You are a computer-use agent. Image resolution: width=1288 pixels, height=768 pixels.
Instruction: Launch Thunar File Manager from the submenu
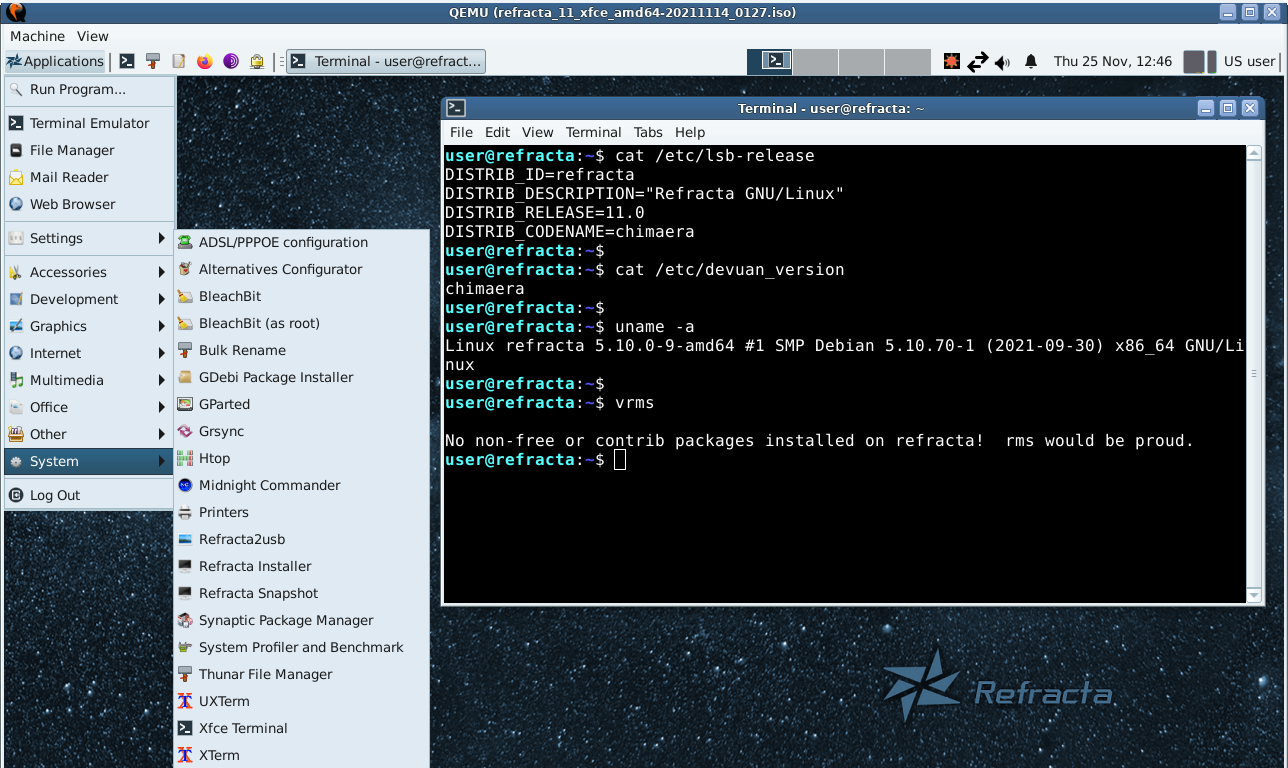(302, 674)
